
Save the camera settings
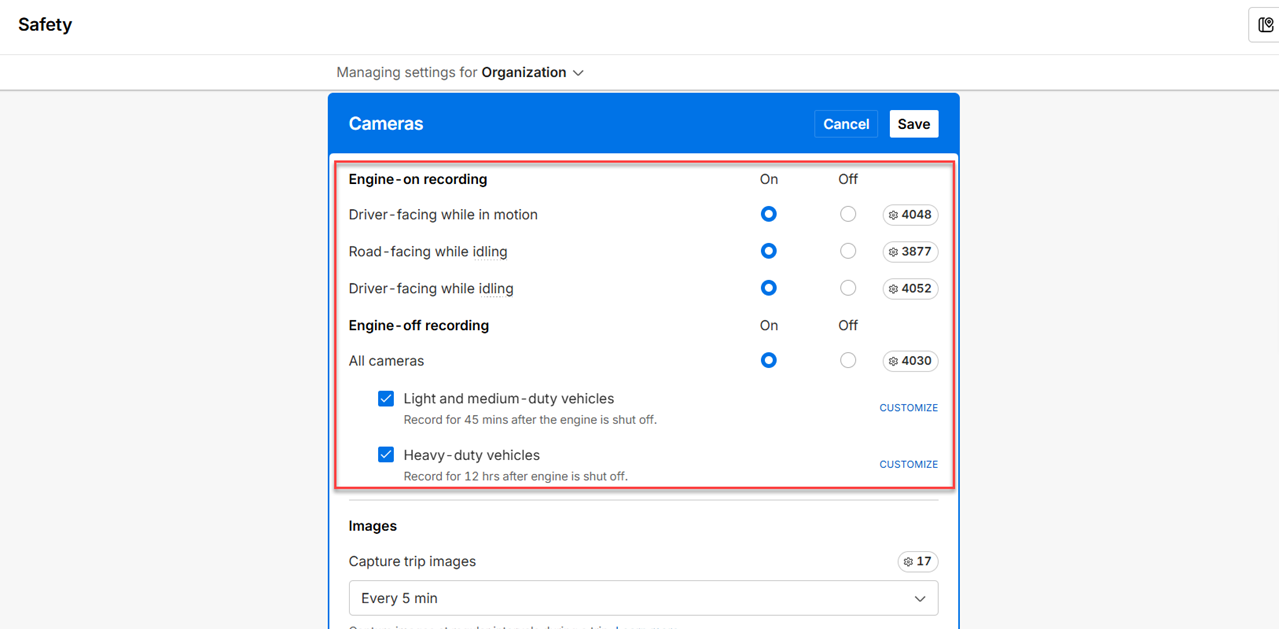pyautogui.click(x=913, y=124)
